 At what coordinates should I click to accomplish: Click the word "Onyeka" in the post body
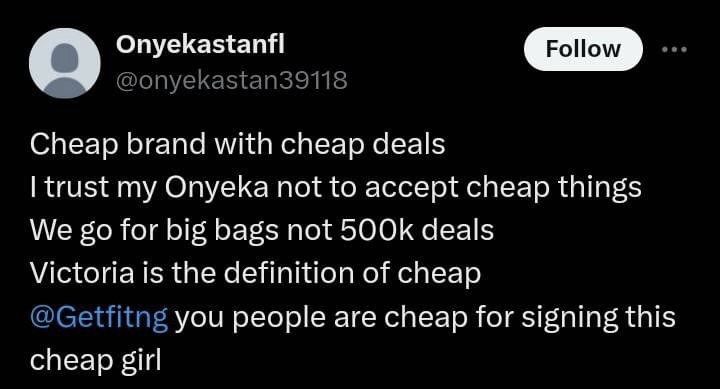[217, 188]
